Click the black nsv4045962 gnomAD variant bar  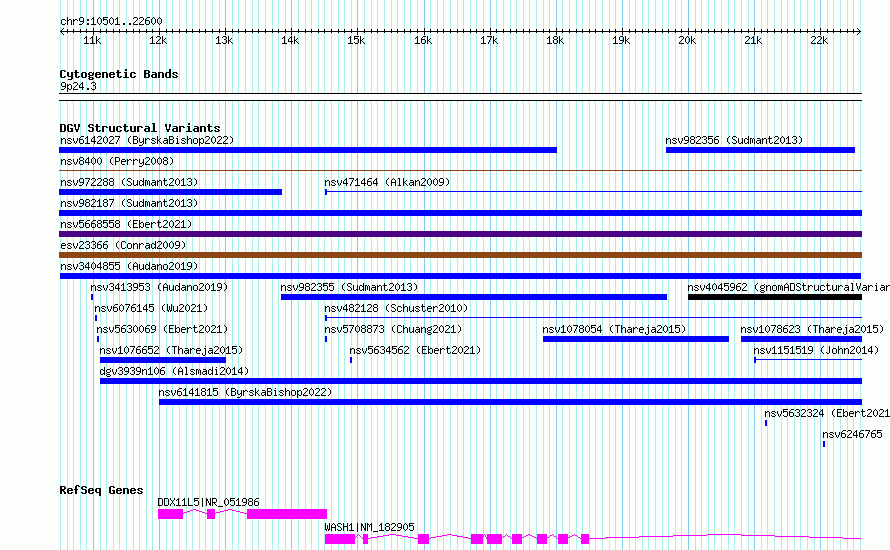775,297
